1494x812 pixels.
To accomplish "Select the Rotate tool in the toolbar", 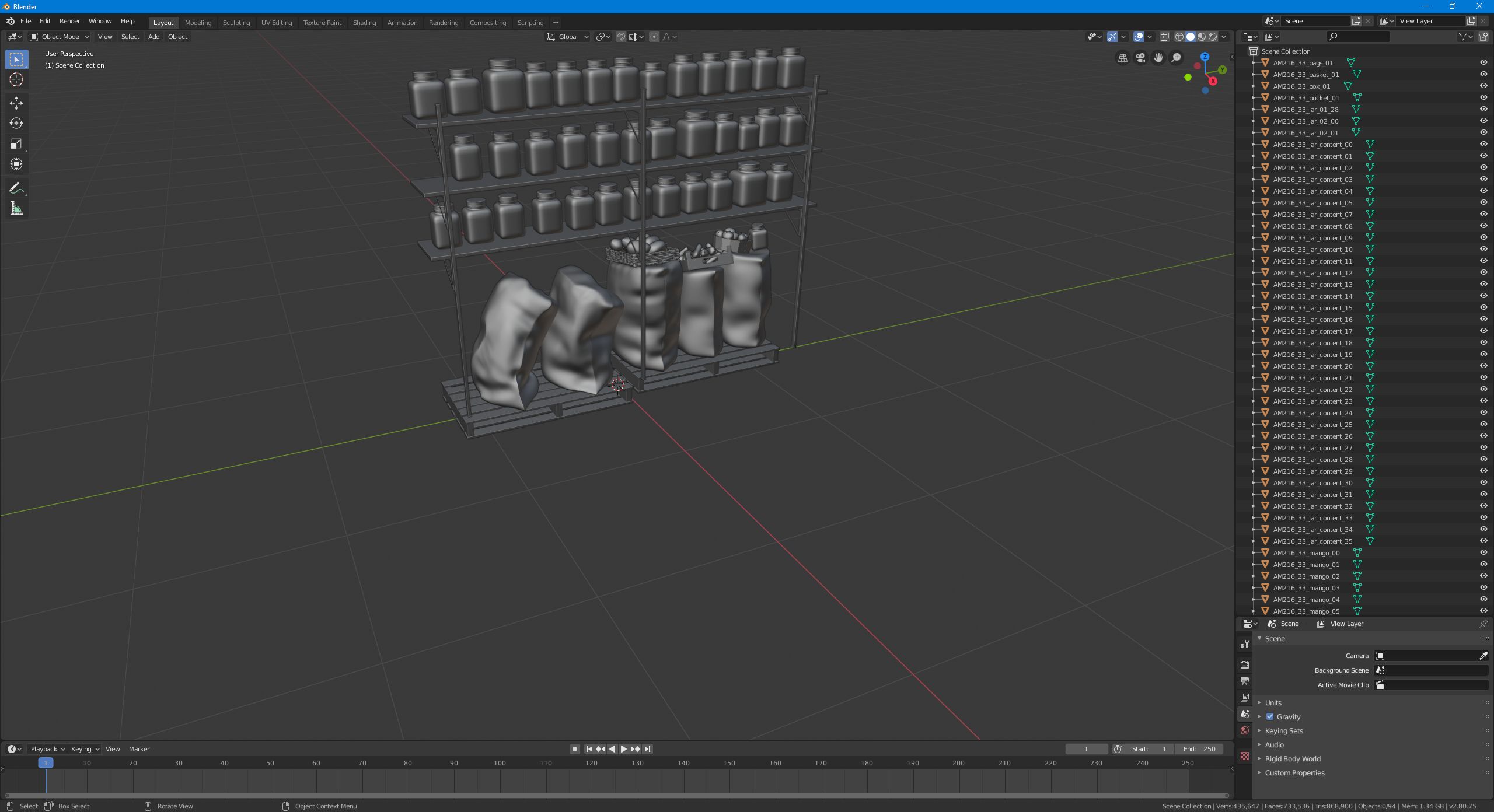I will tap(16, 123).
